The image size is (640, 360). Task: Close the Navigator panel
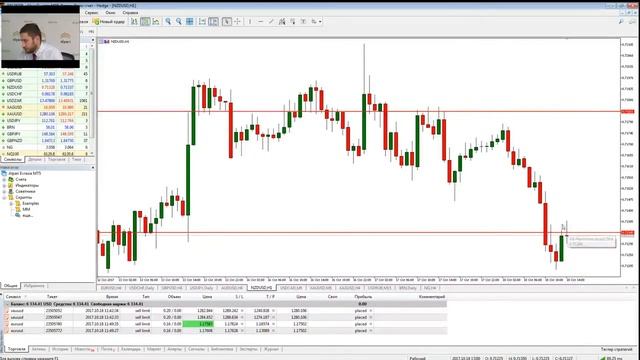pyautogui.click(x=93, y=167)
